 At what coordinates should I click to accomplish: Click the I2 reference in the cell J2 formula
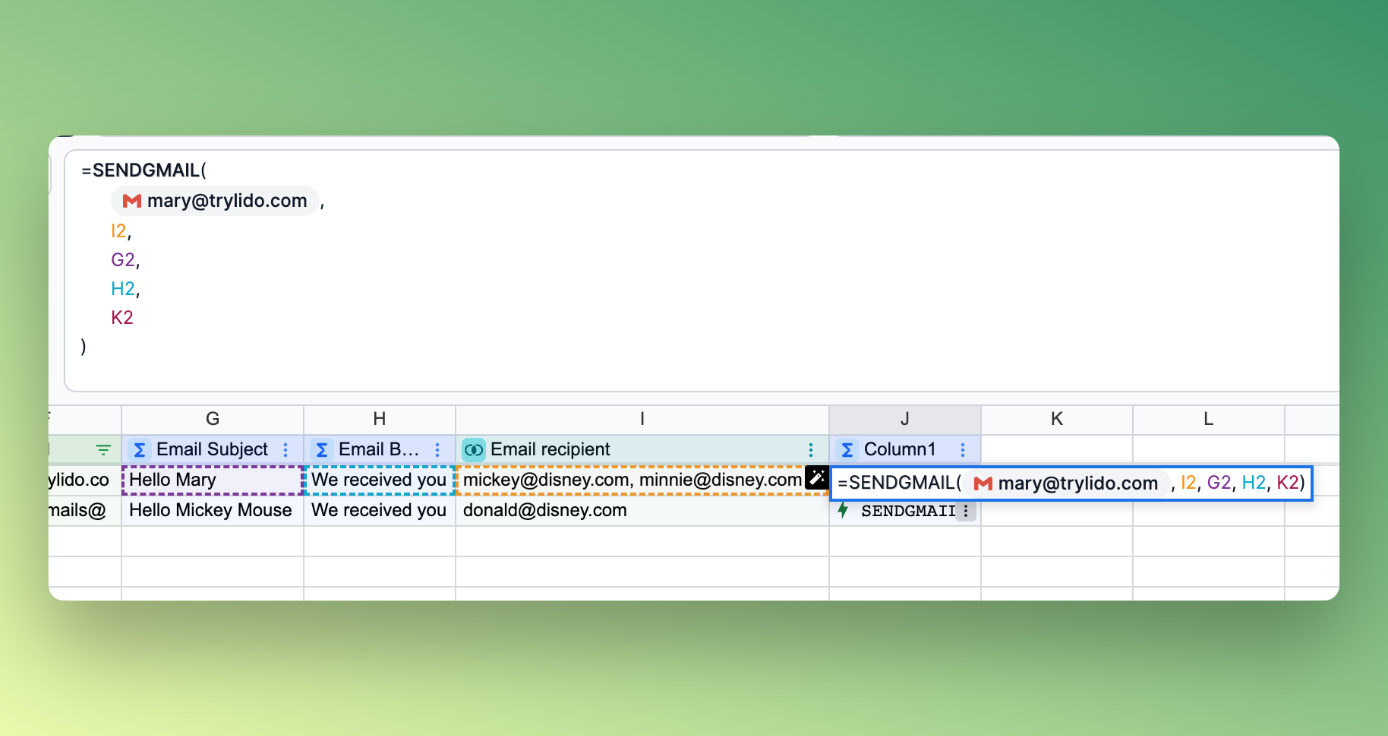click(1188, 484)
